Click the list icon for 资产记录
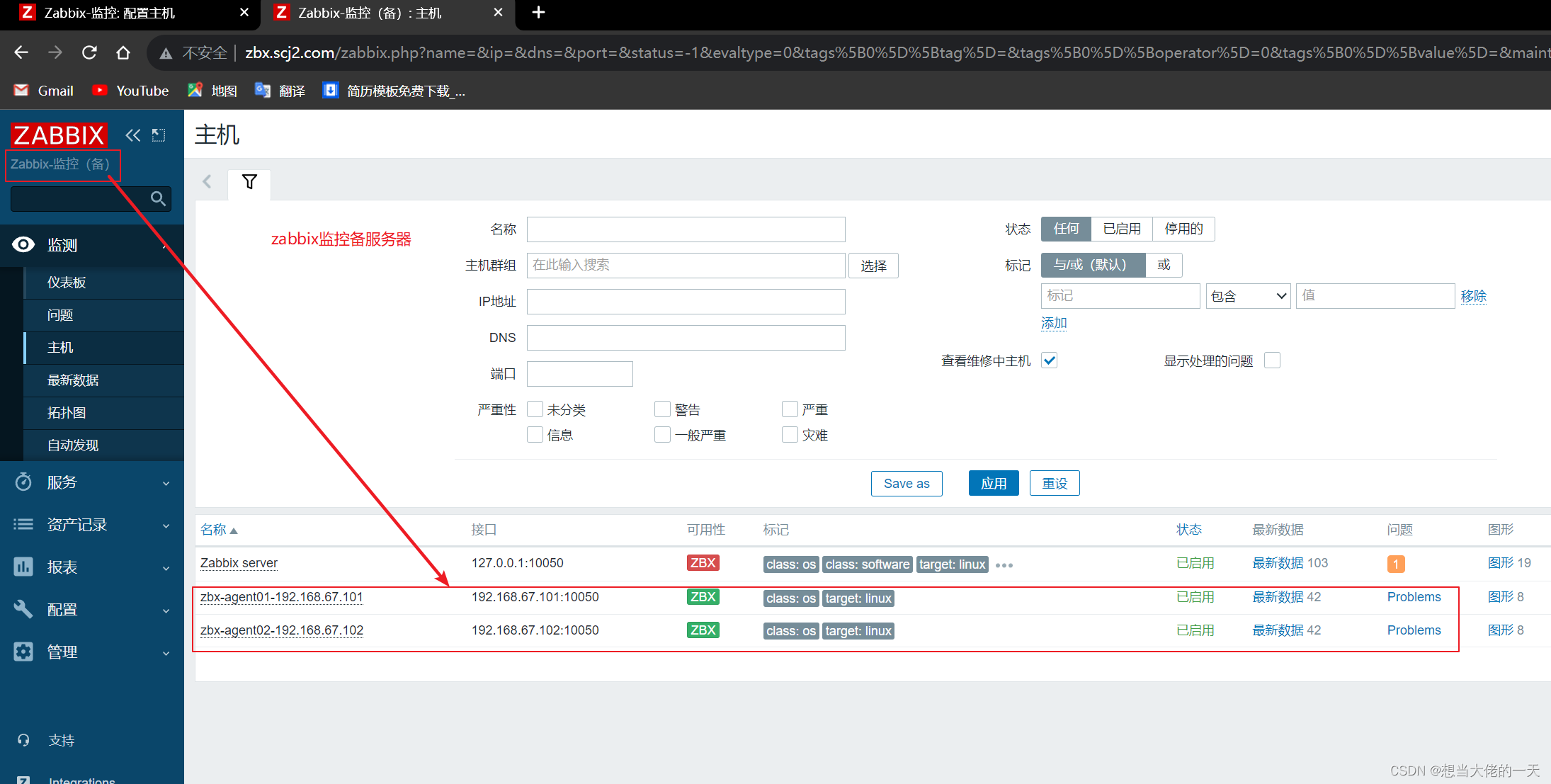The image size is (1551, 784). tap(23, 525)
